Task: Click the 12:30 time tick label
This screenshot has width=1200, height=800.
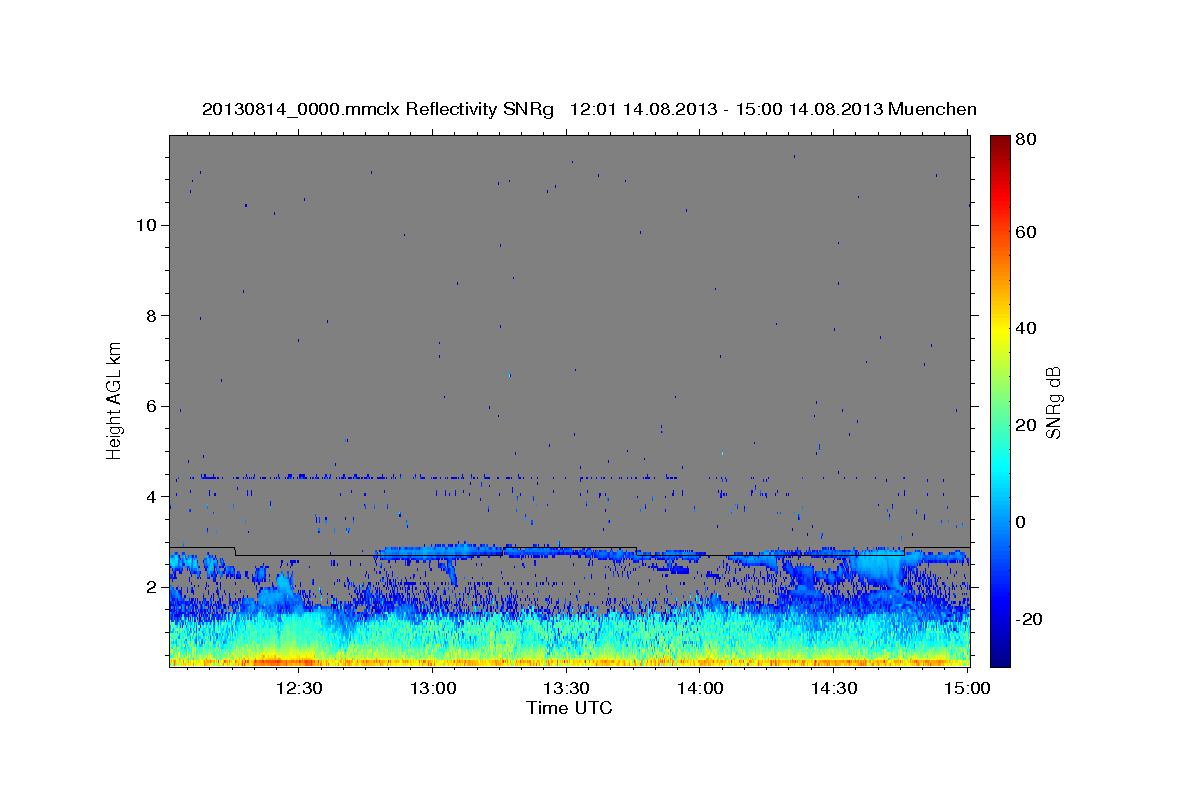Action: [x=298, y=687]
